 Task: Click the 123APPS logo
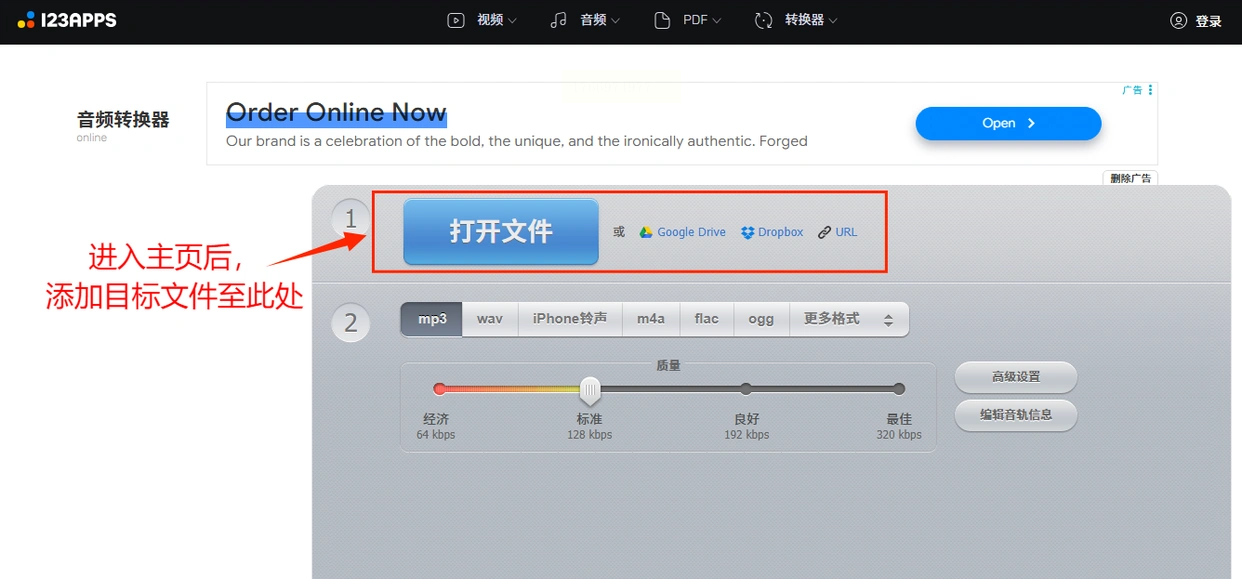[x=67, y=20]
